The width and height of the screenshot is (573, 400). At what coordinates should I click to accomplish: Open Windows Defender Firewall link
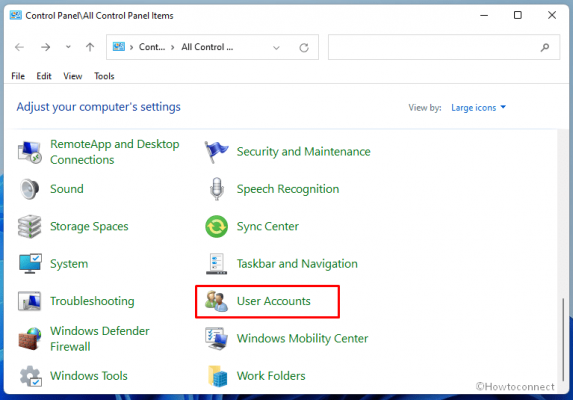coord(100,339)
